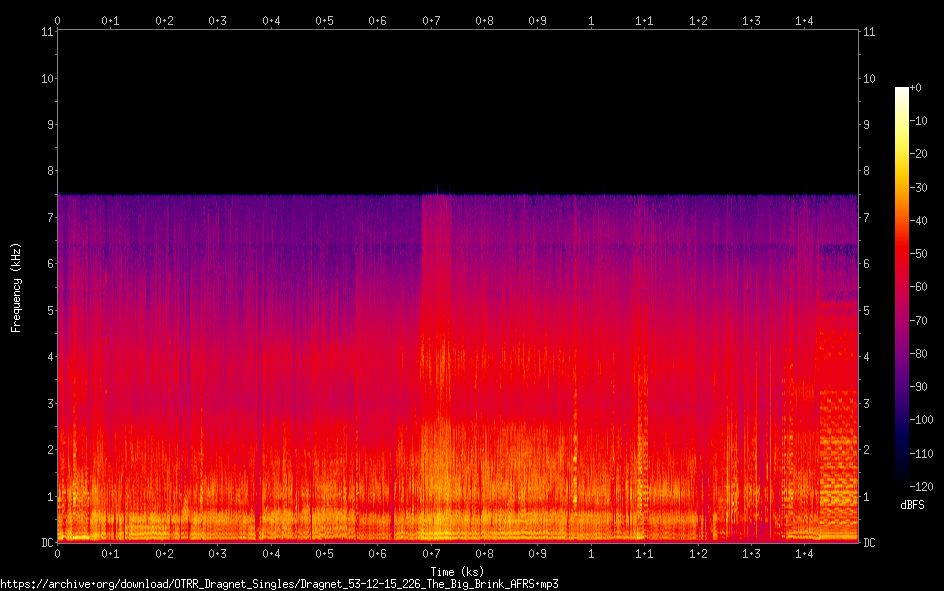Click the "DC" label on the left frequency axis
This screenshot has height=591, width=944.
[x=44, y=543]
